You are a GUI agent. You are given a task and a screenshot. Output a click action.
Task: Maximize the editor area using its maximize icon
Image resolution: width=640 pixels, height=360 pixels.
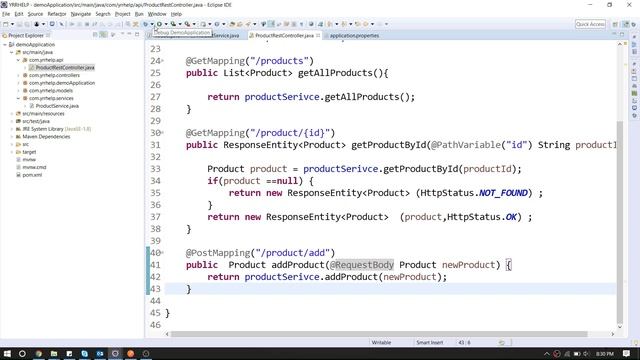click(622, 35)
